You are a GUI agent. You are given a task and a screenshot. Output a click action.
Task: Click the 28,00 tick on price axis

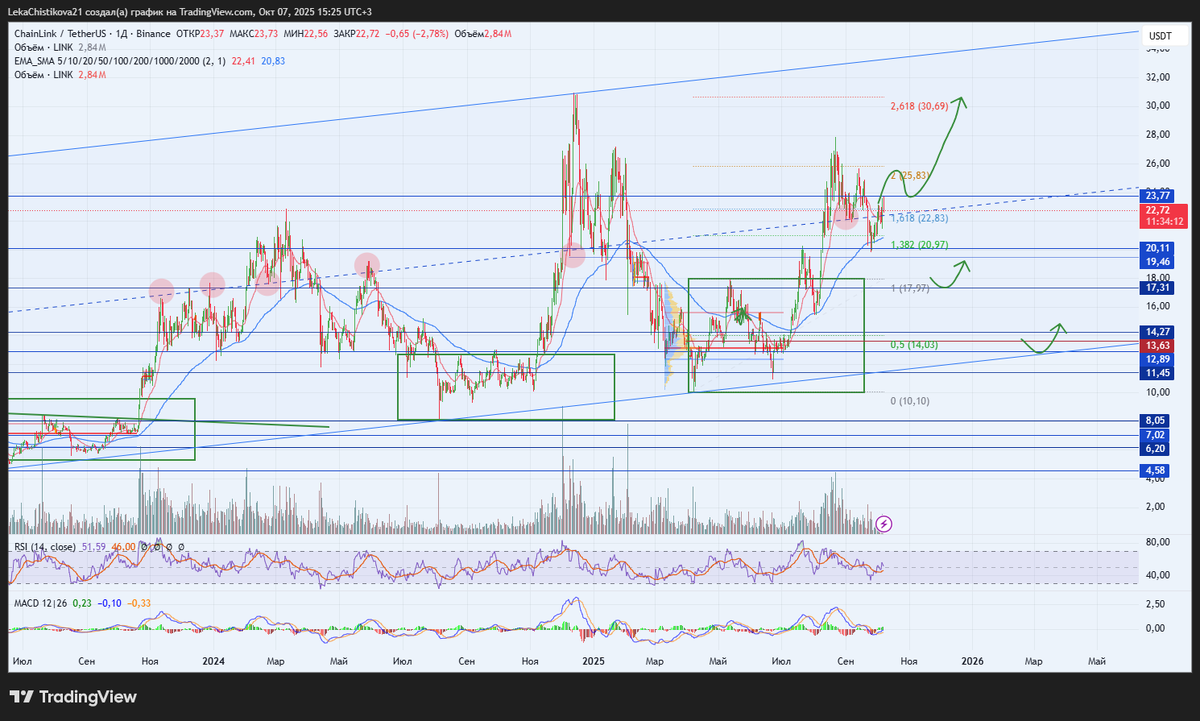tap(1158, 134)
